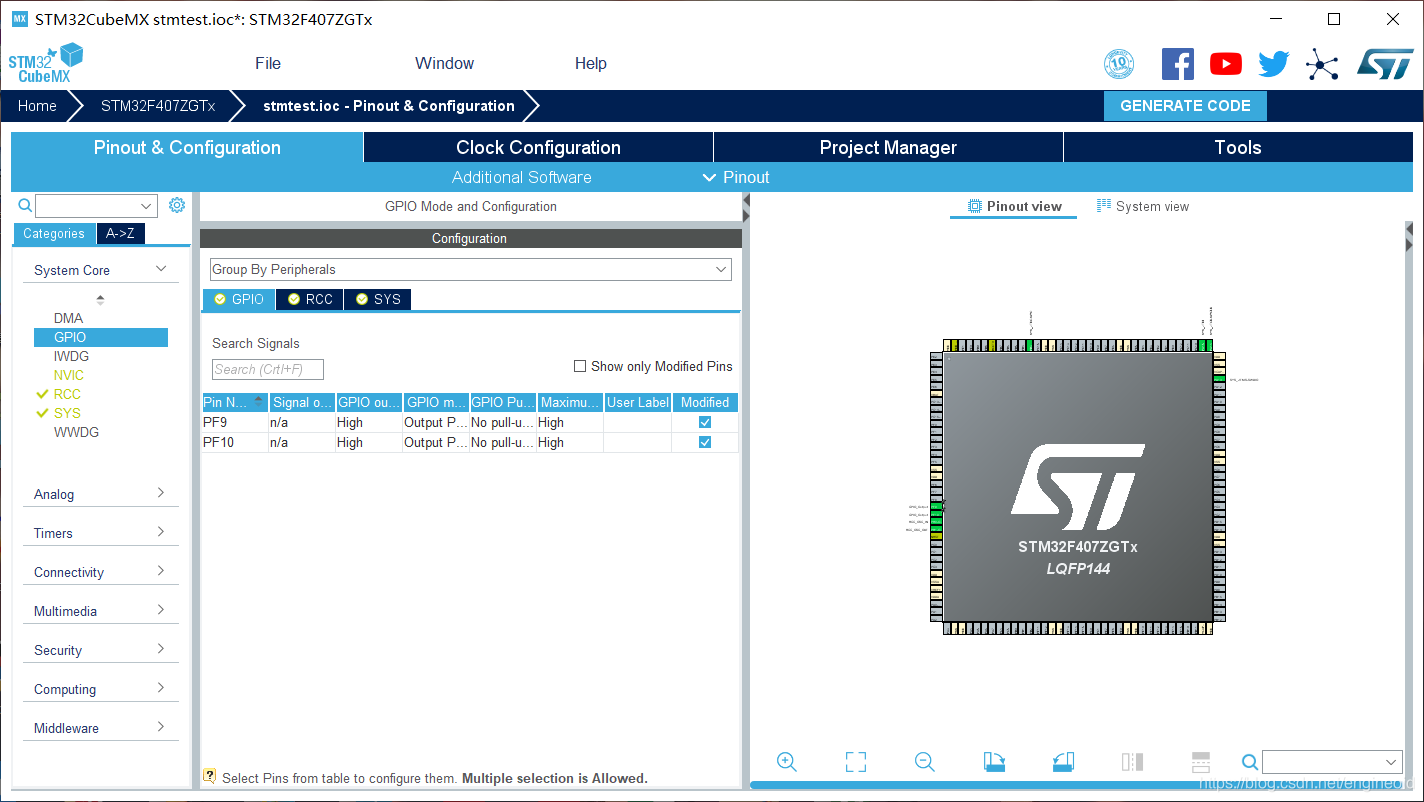Screen dimensions: 1424x802
Task: Toggle the Modified checkbox for PF10
Action: tap(705, 442)
